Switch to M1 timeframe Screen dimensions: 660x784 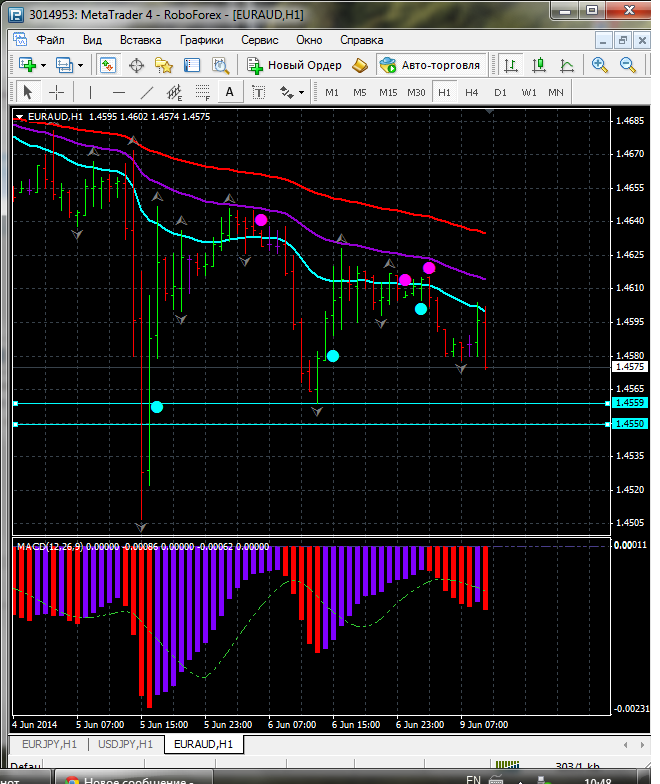332,92
